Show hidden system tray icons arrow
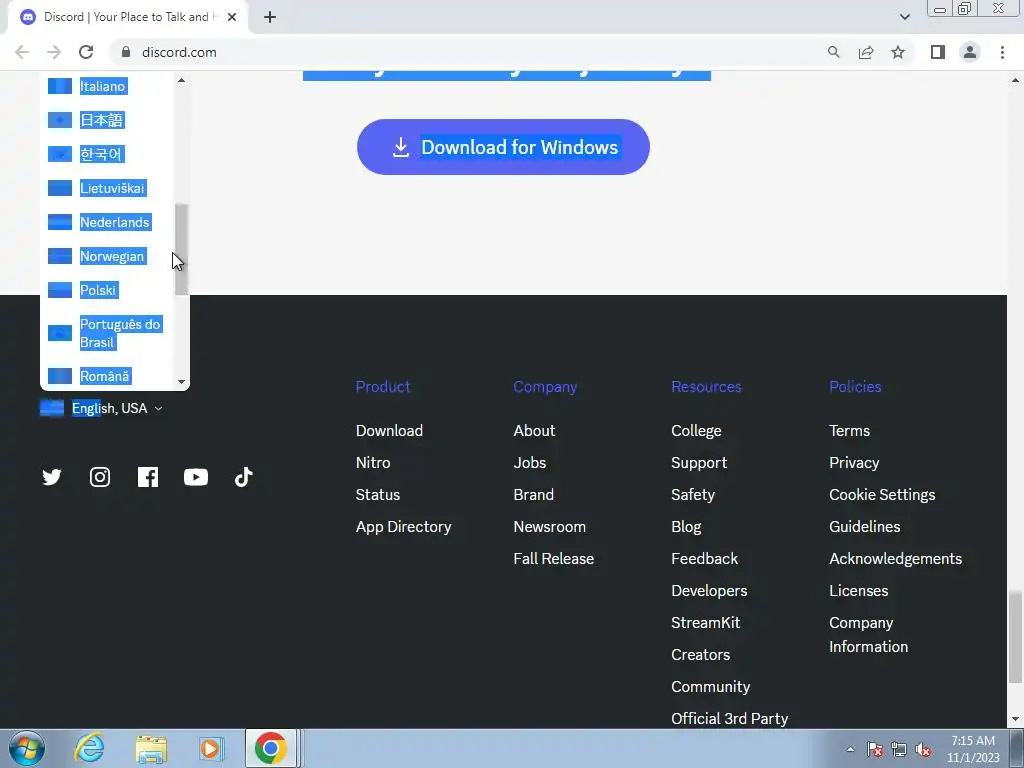1024x768 pixels. [850, 749]
